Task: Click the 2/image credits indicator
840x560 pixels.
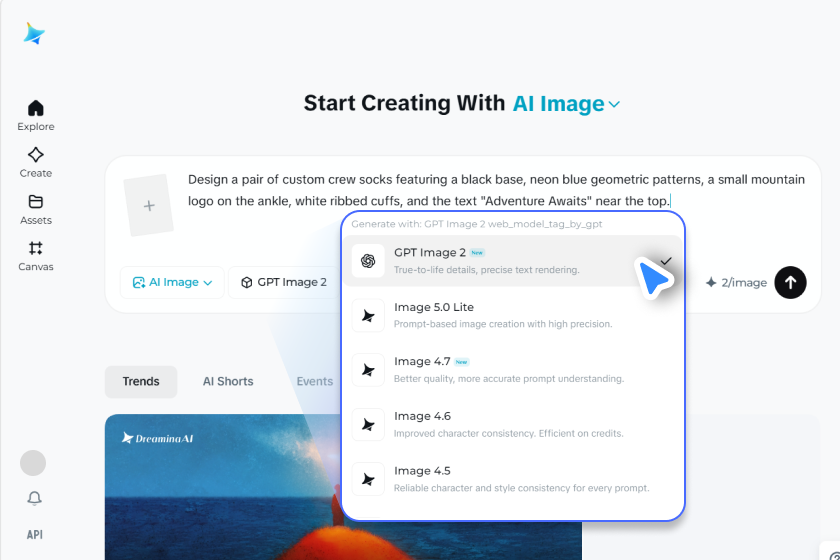Action: pyautogui.click(x=736, y=282)
